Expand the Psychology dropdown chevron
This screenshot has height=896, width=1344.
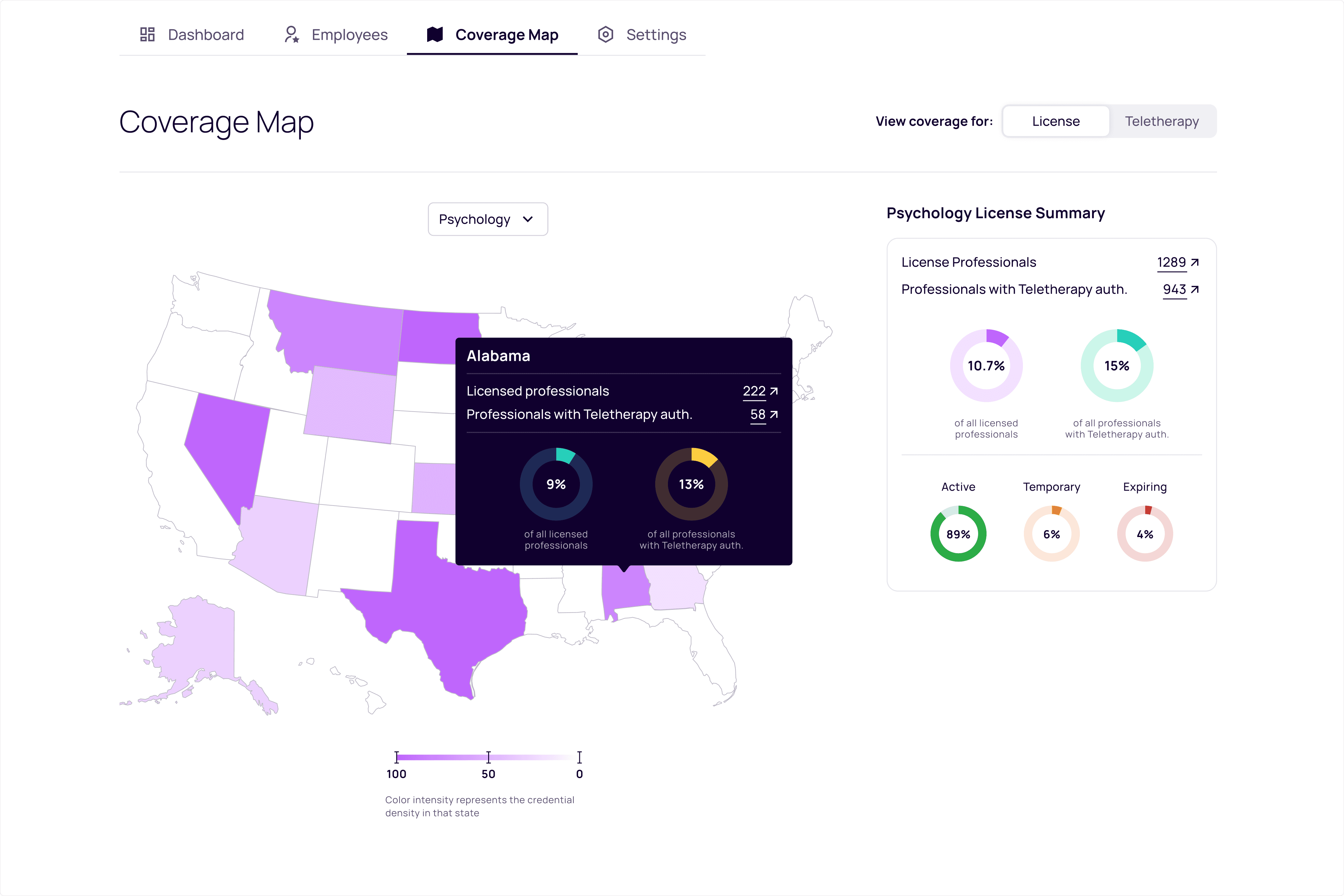coord(528,219)
